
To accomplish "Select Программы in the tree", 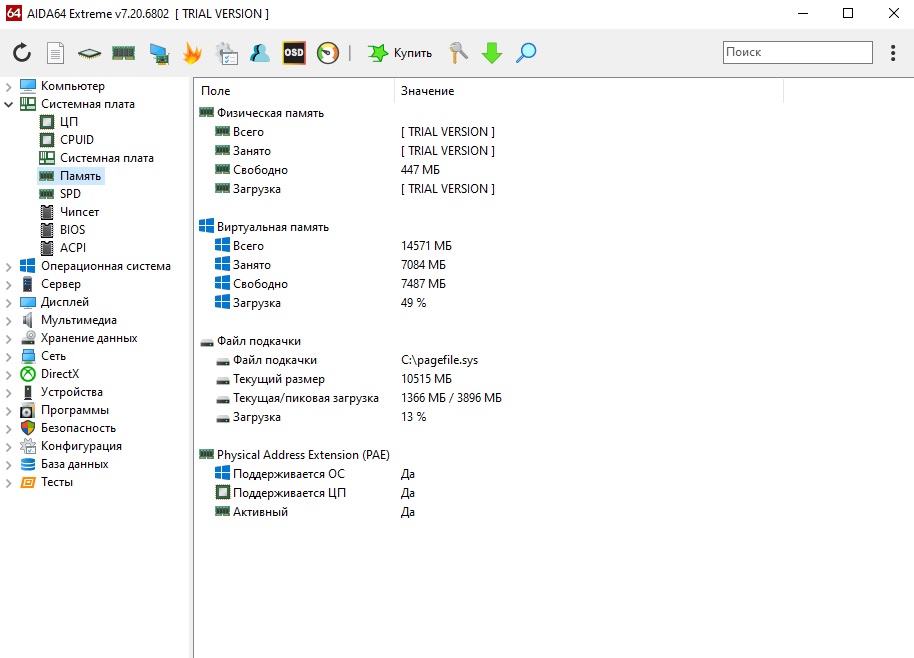I will pos(75,410).
